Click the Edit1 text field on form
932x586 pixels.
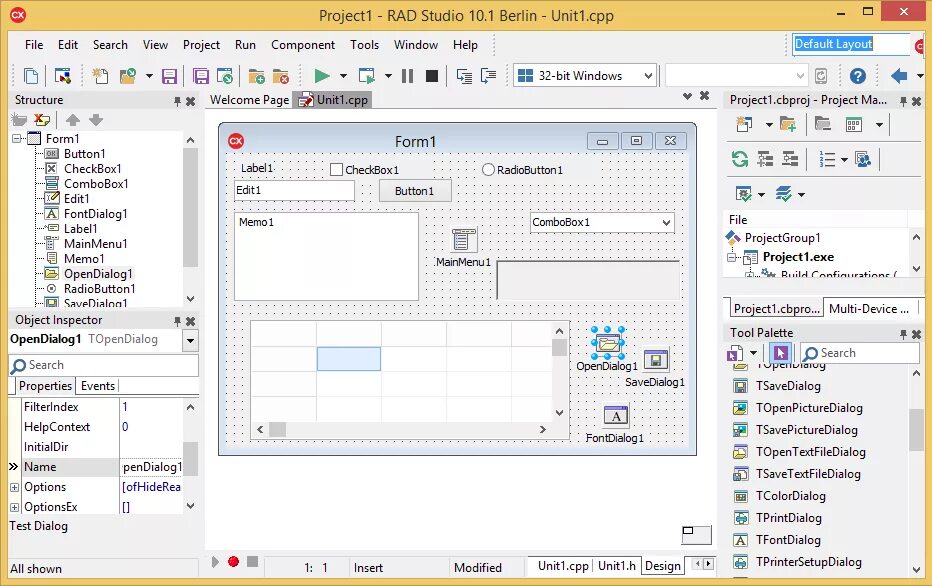click(x=294, y=190)
